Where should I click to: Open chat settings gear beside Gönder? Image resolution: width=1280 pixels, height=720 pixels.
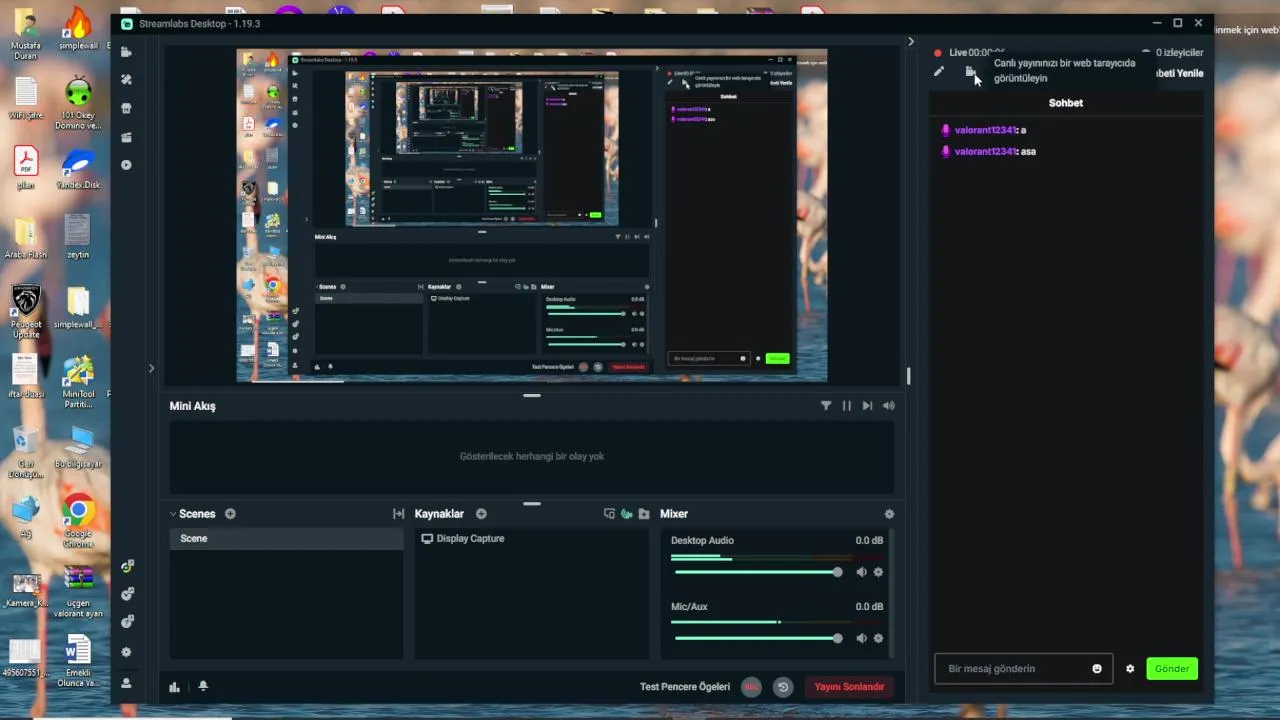point(1130,669)
